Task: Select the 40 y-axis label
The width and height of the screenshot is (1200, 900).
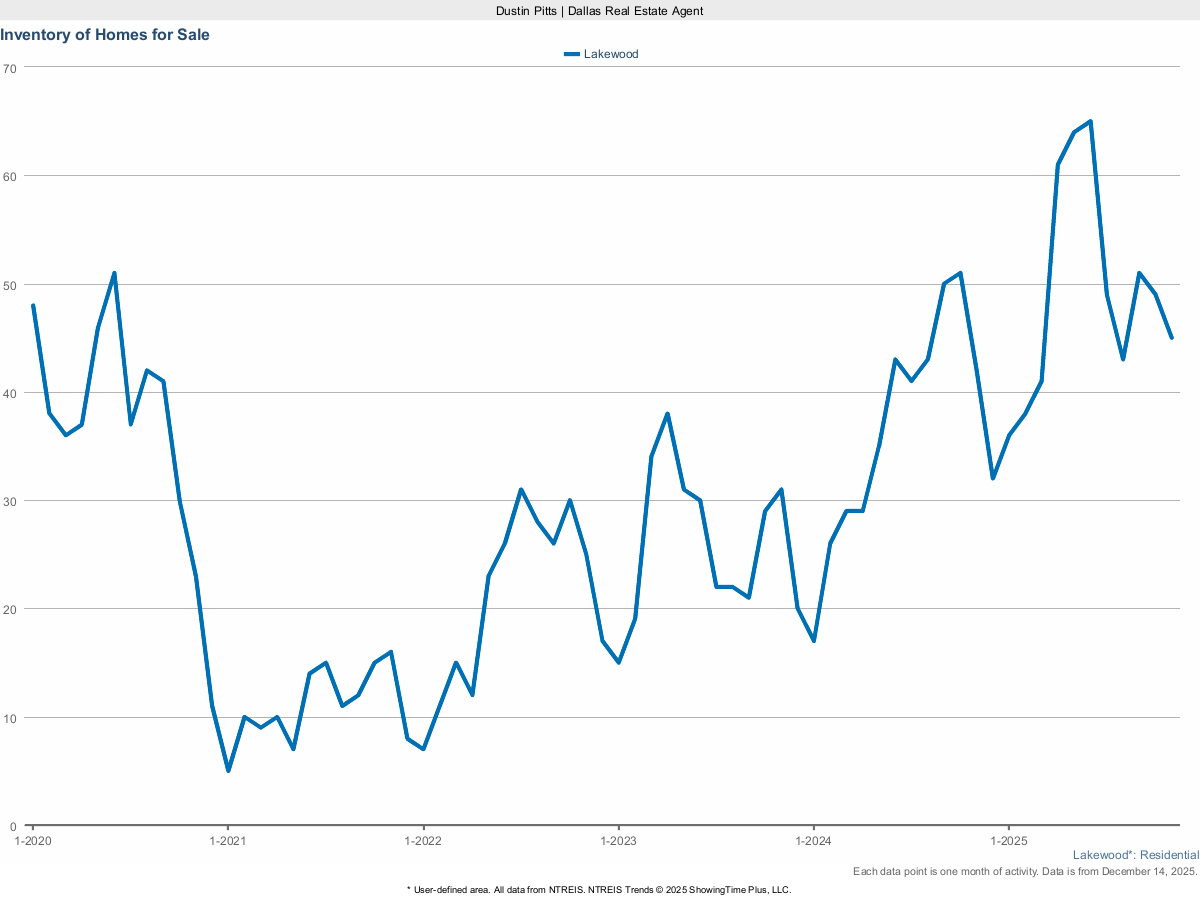Action: (10, 393)
